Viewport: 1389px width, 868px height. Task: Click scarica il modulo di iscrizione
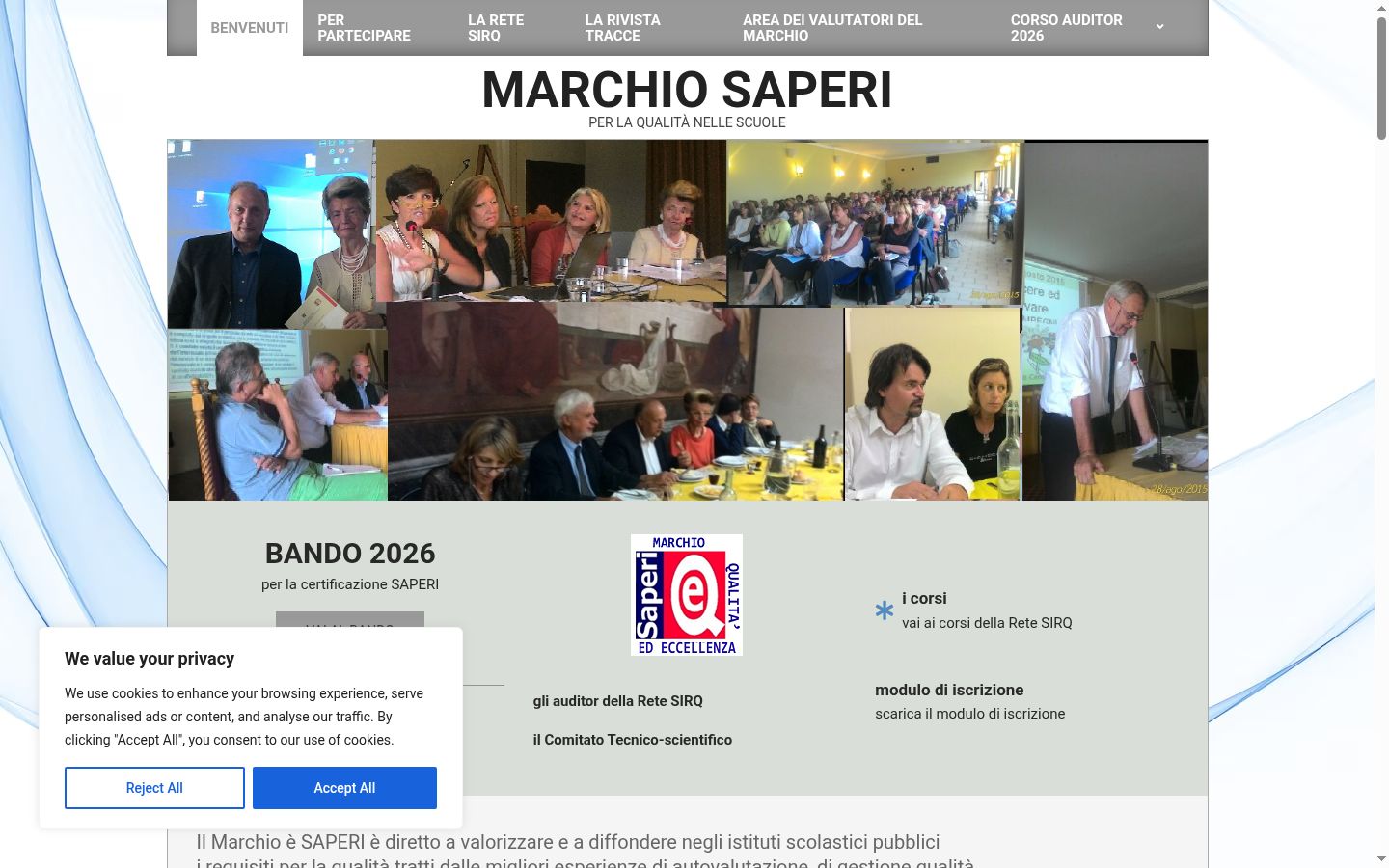pyautogui.click(x=969, y=714)
